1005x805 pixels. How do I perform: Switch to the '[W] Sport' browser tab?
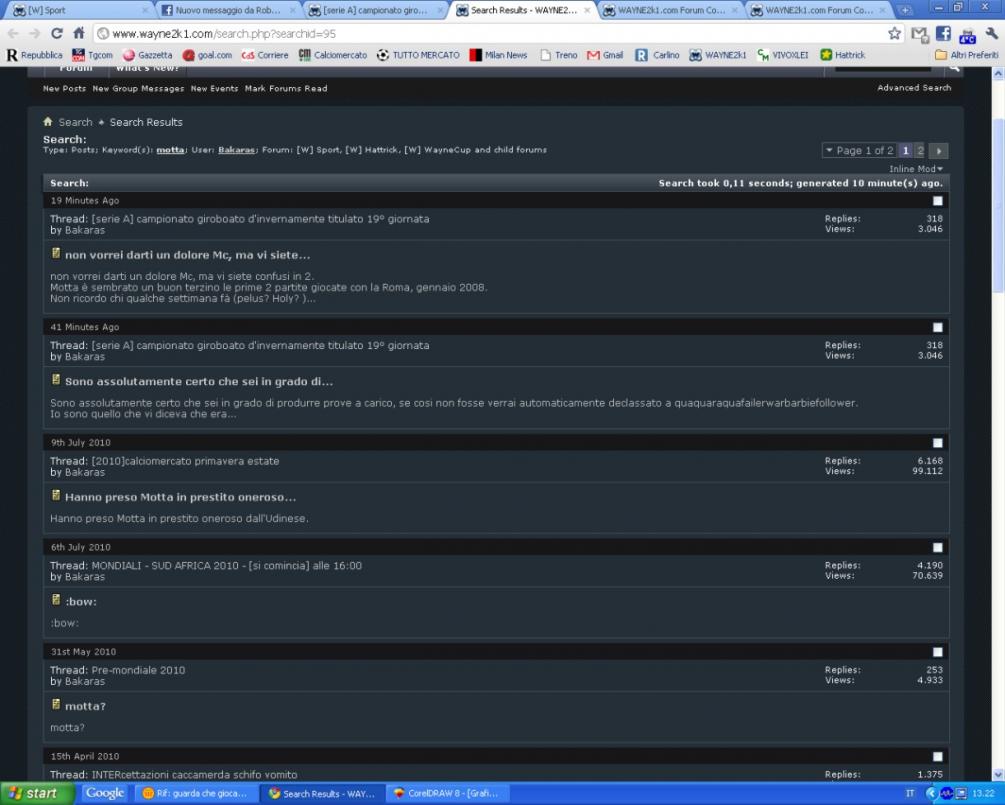[78, 10]
